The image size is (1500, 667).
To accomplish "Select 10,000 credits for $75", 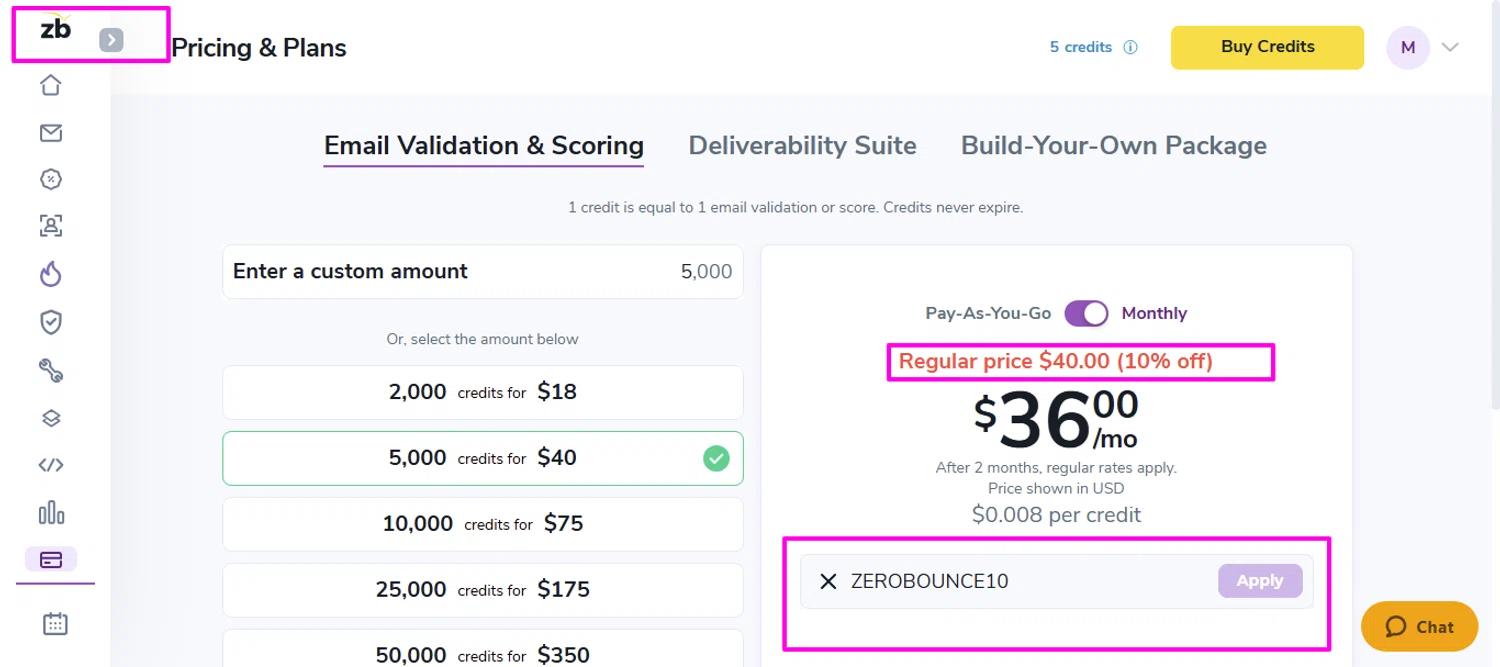I will click(x=483, y=524).
